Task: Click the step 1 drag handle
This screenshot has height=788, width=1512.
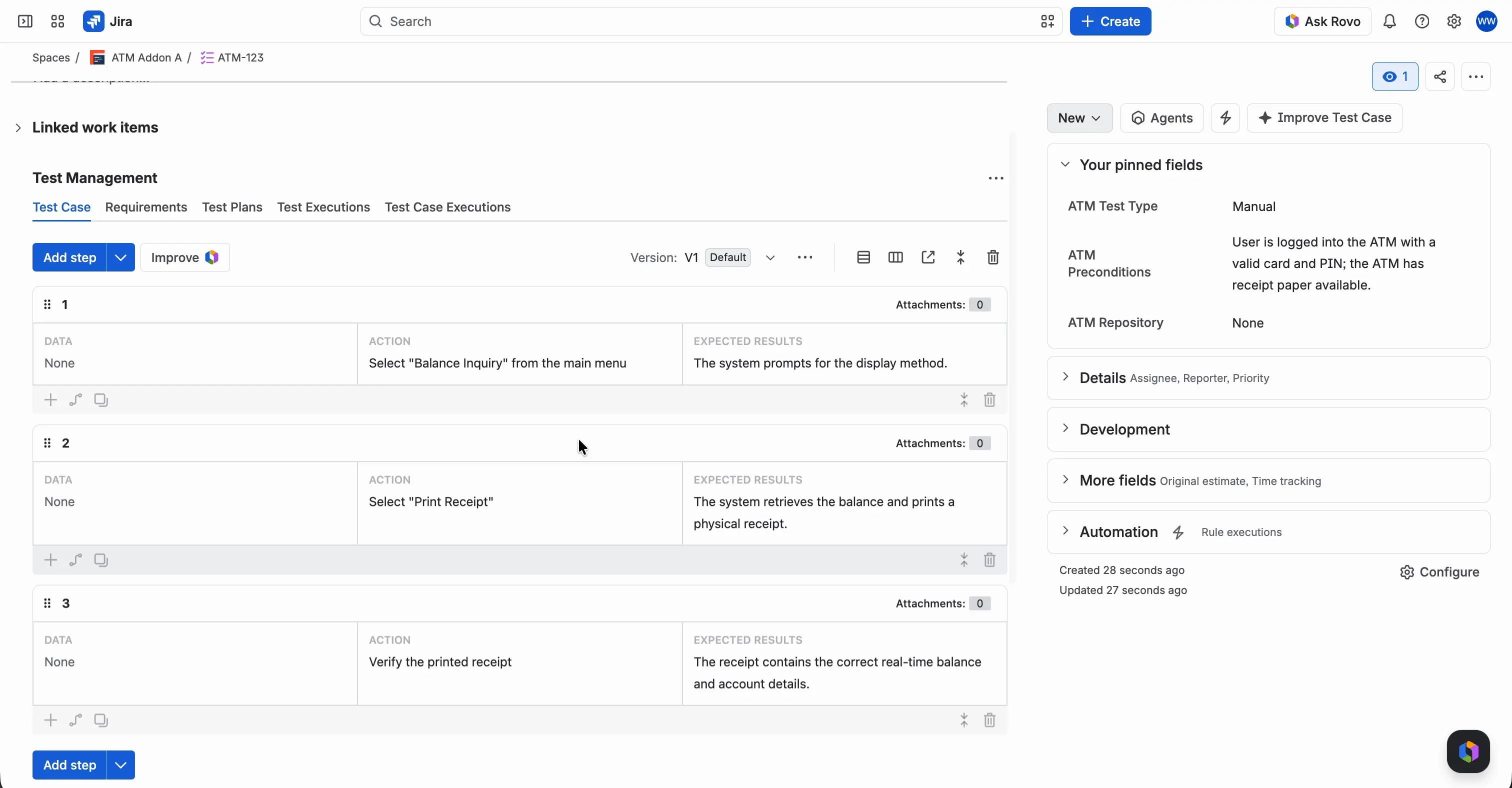Action: pyautogui.click(x=47, y=304)
